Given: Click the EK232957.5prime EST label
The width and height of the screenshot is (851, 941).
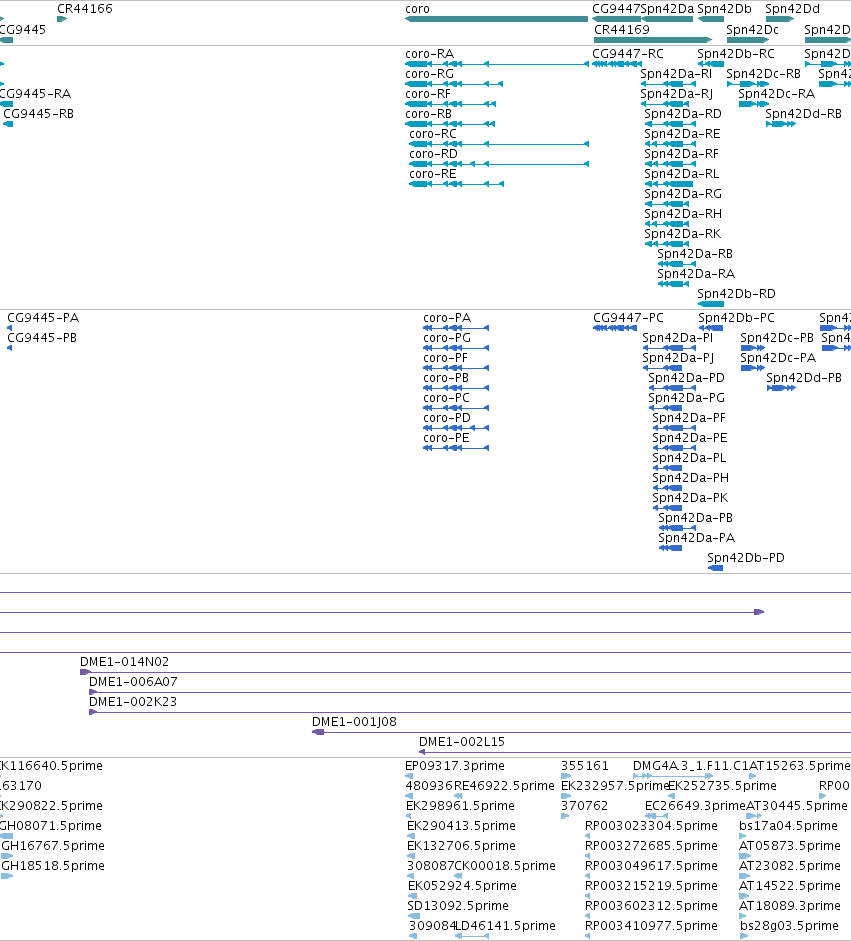Looking at the screenshot, I should (615, 786).
